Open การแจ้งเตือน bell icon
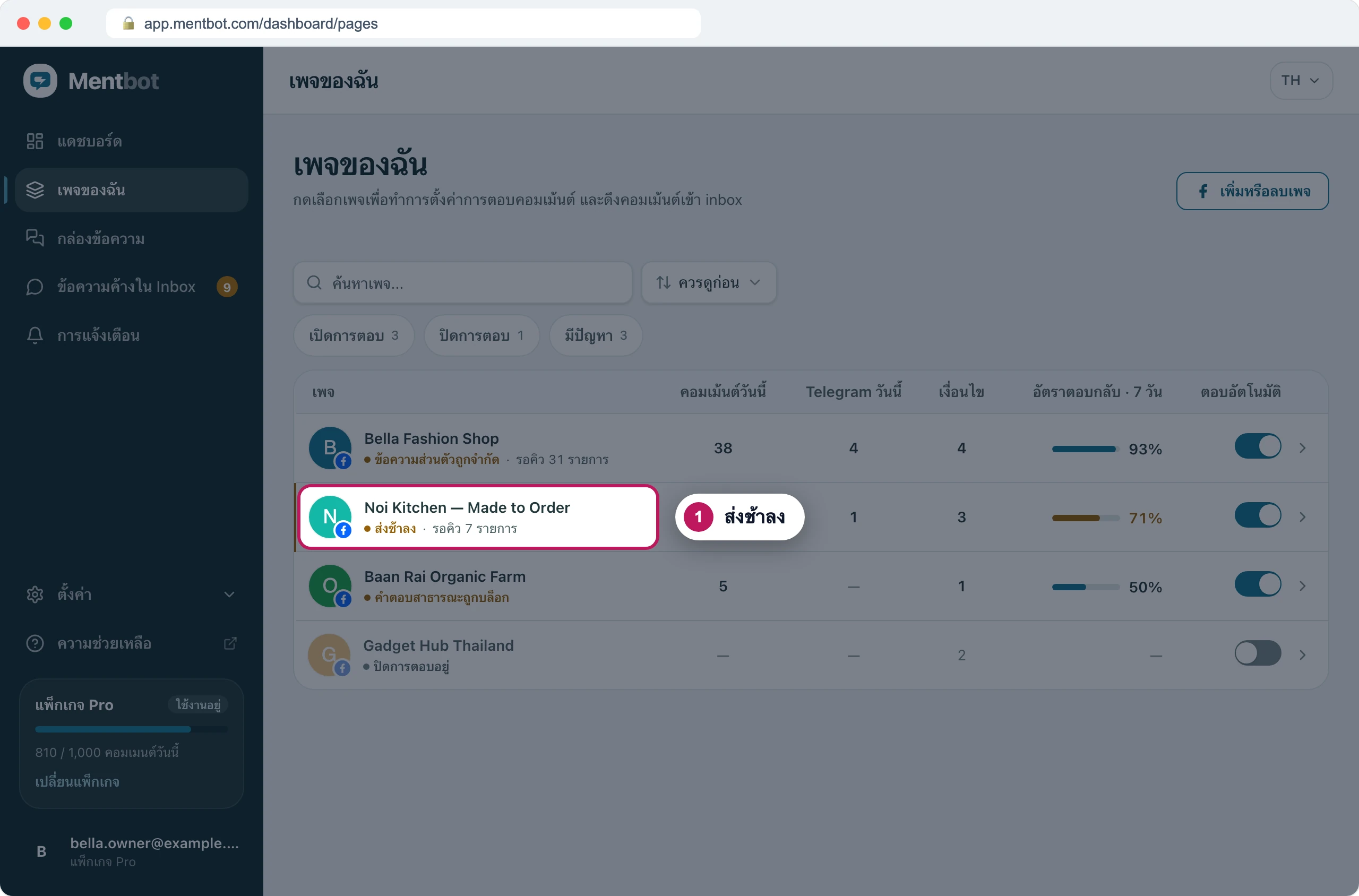Viewport: 1359px width, 896px height. [x=35, y=335]
